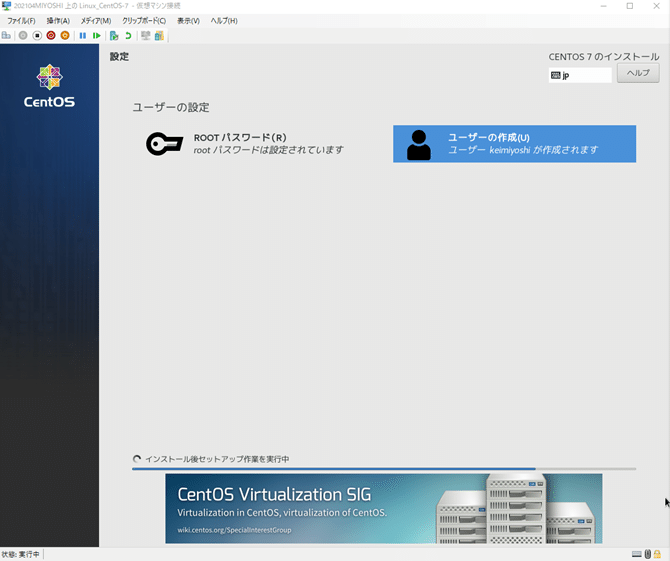Viewport: 670px width, 561px height.
Task: Open the ファイル(F) menu
Action: [21, 21]
